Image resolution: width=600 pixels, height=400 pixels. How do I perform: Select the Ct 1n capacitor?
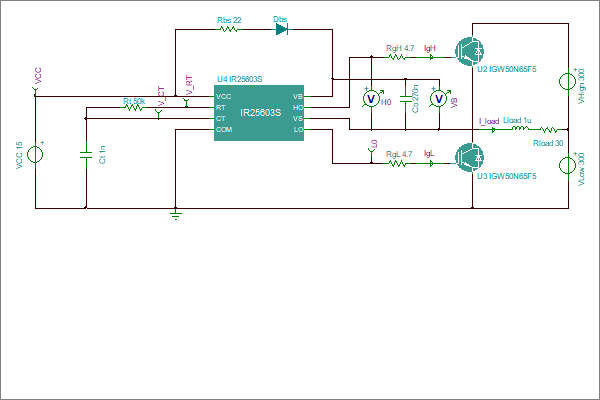point(86,155)
